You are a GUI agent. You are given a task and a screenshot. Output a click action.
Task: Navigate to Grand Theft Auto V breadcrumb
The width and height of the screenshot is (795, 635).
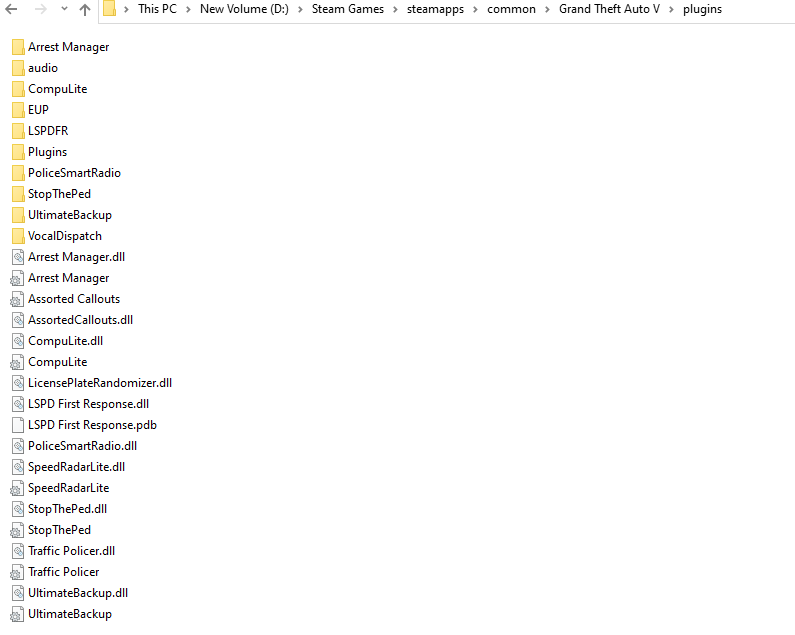609,9
